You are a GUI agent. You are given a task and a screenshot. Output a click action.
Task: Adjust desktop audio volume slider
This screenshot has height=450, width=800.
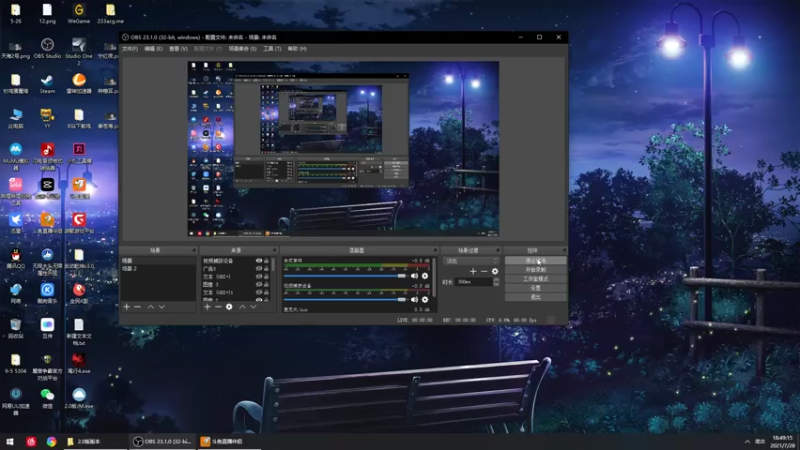[345, 276]
